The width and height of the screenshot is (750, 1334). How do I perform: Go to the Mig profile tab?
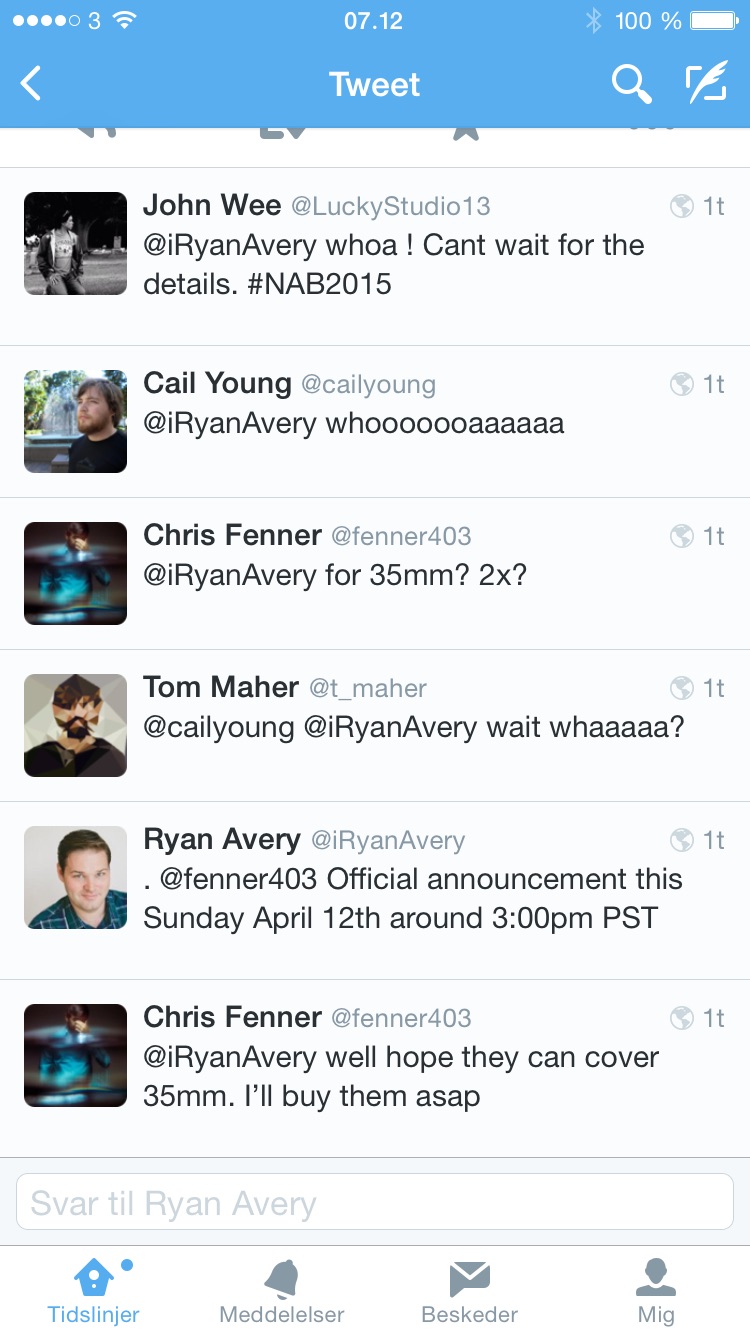point(656,1292)
